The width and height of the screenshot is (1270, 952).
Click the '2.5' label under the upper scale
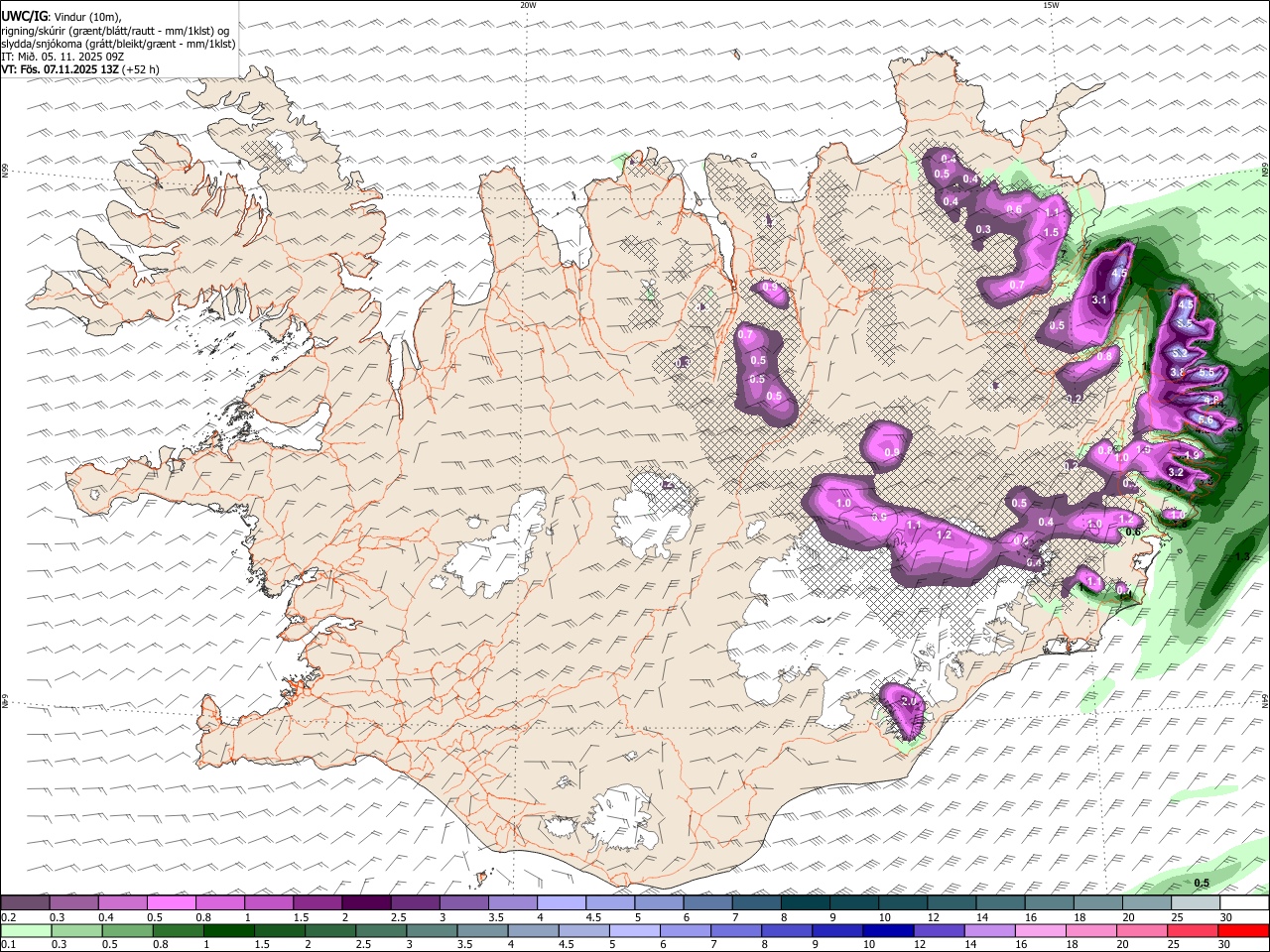[x=399, y=917]
